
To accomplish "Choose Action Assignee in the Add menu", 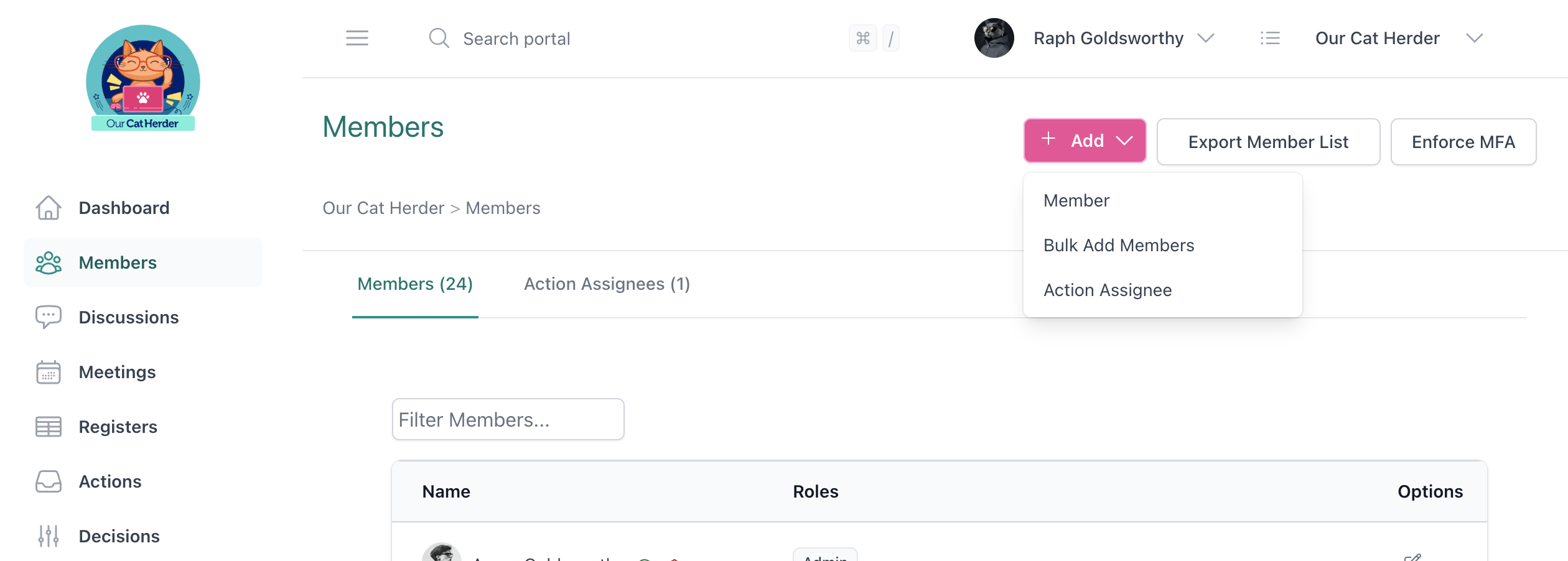I will [x=1107, y=289].
